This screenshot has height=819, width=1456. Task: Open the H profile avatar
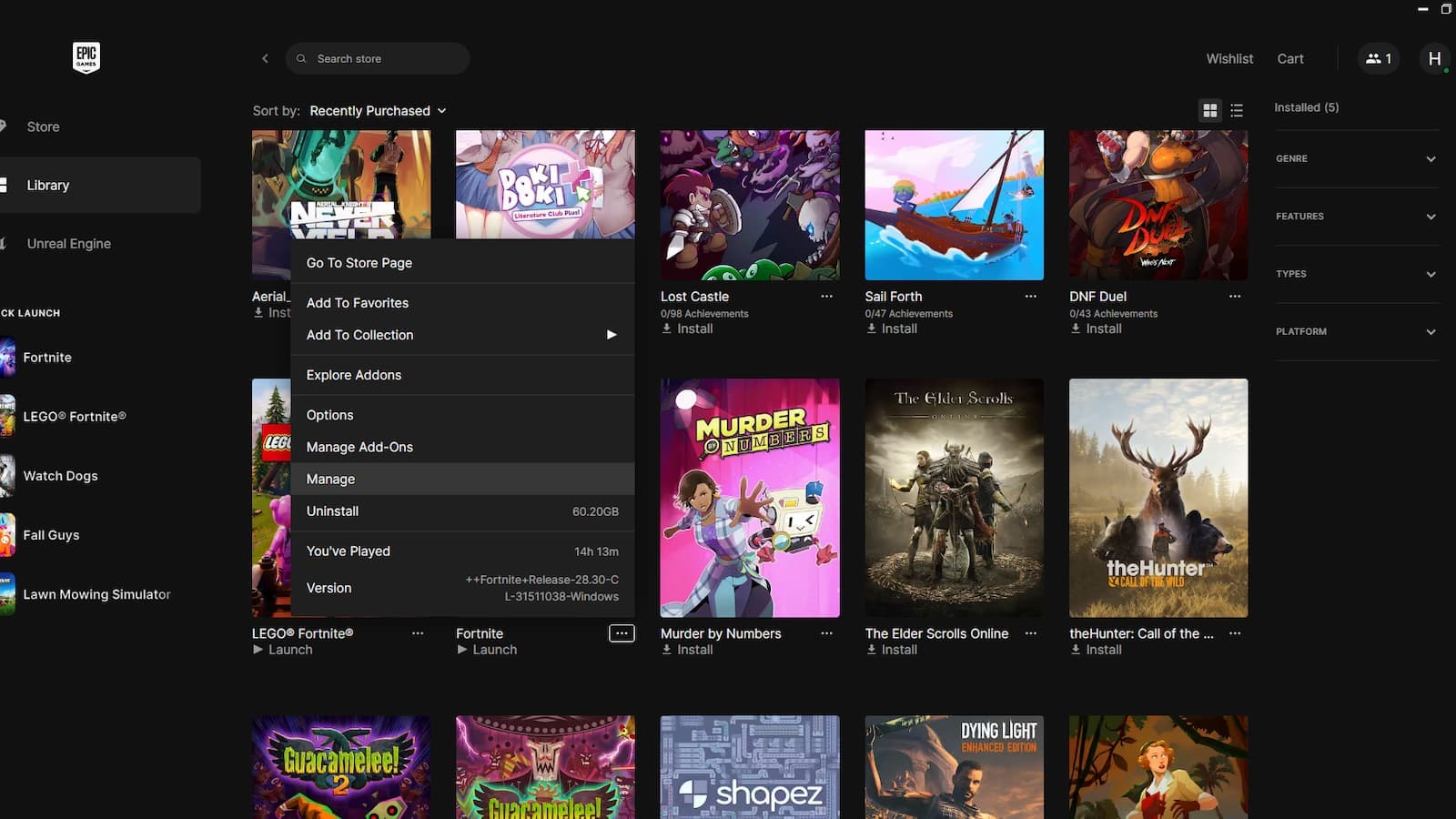pyautogui.click(x=1434, y=58)
